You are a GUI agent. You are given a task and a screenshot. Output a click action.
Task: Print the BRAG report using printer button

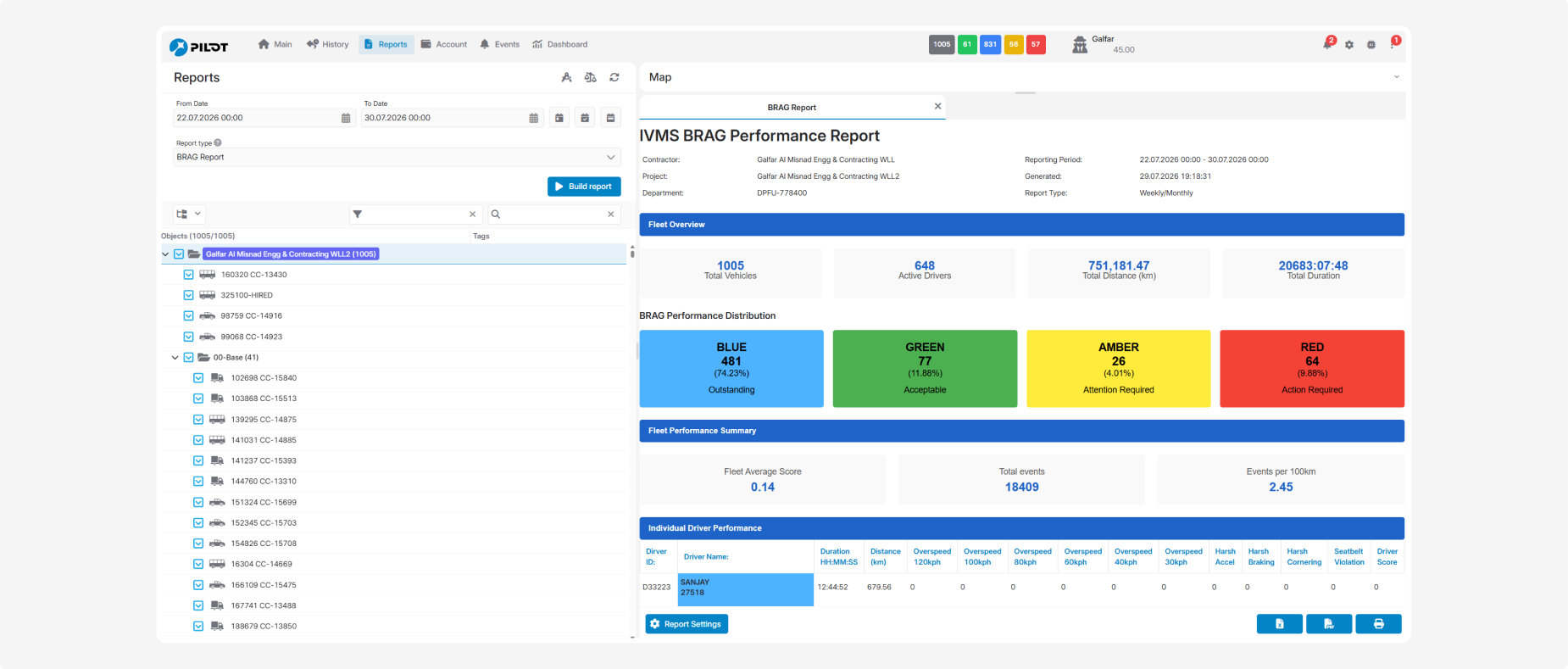pos(1378,624)
